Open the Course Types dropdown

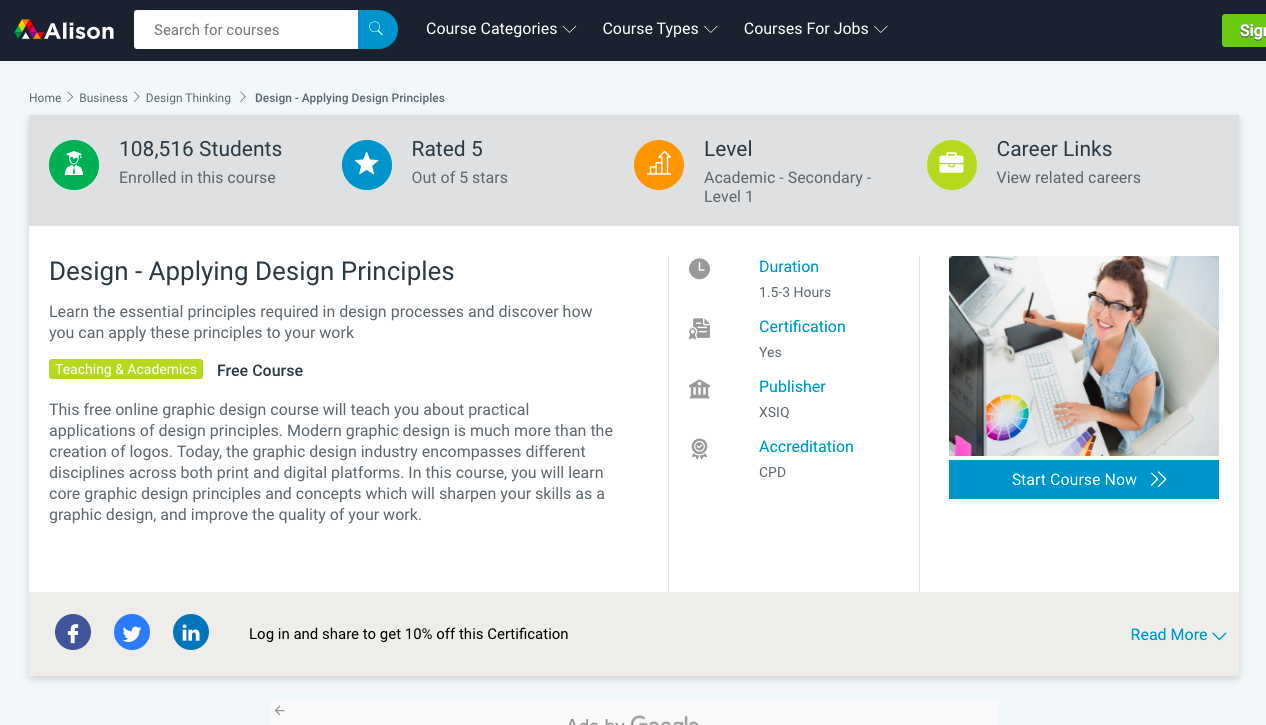click(x=660, y=29)
